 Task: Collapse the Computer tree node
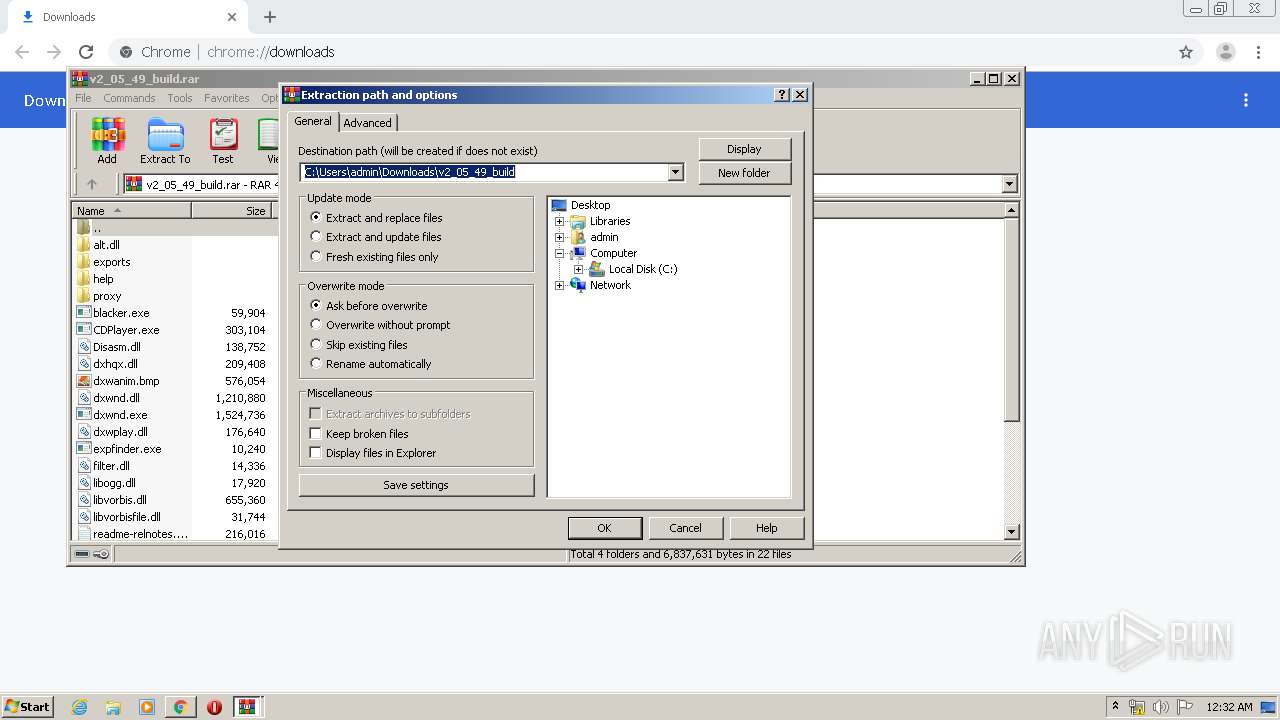(x=560, y=253)
